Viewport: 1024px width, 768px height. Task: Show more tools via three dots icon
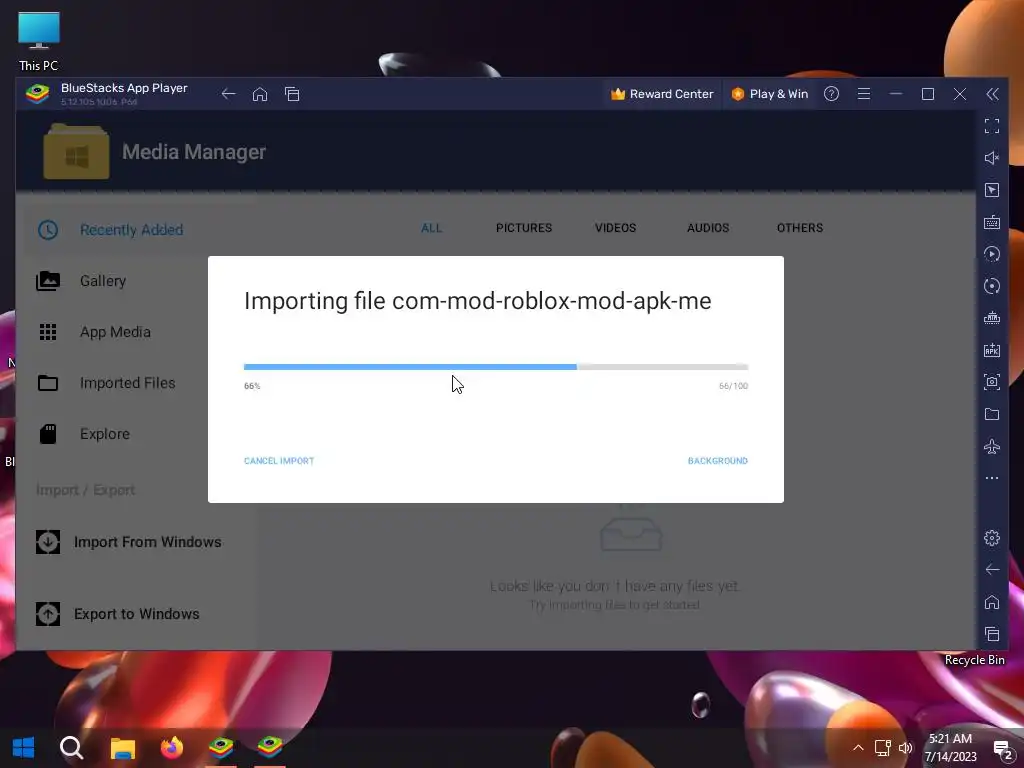(992, 478)
